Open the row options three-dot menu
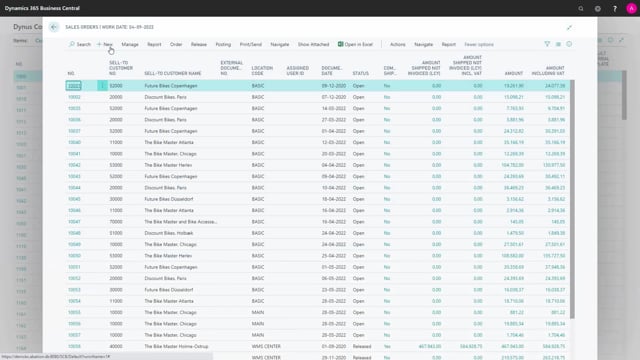 coord(102,86)
